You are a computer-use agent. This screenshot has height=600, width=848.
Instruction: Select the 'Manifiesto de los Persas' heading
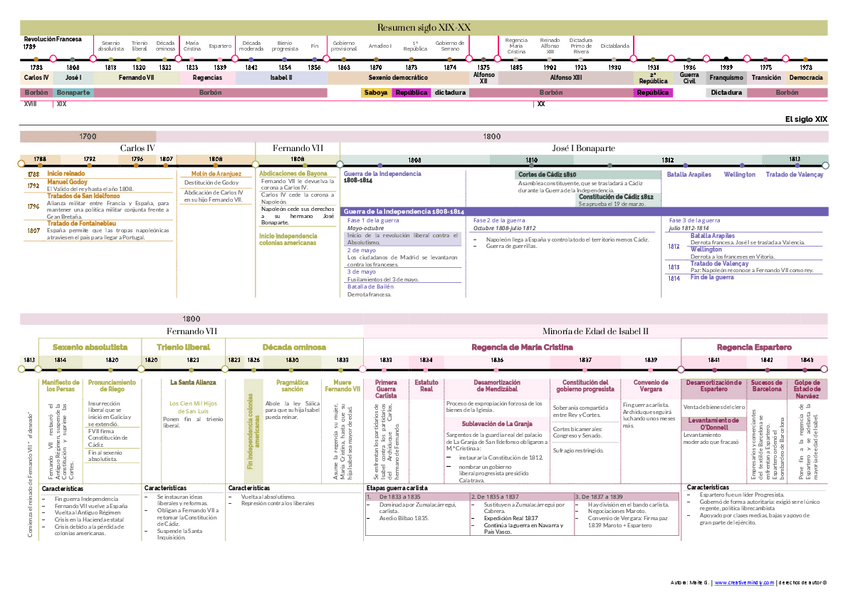[61, 385]
